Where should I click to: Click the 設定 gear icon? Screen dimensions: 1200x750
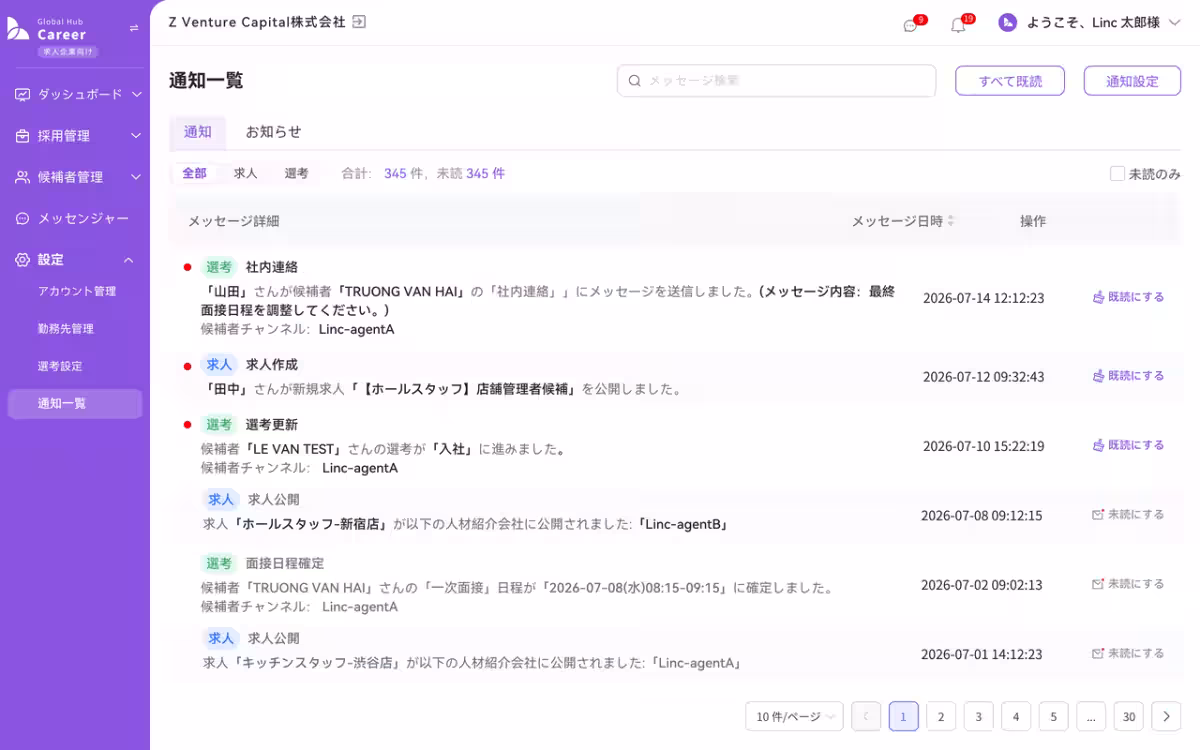click(22, 260)
